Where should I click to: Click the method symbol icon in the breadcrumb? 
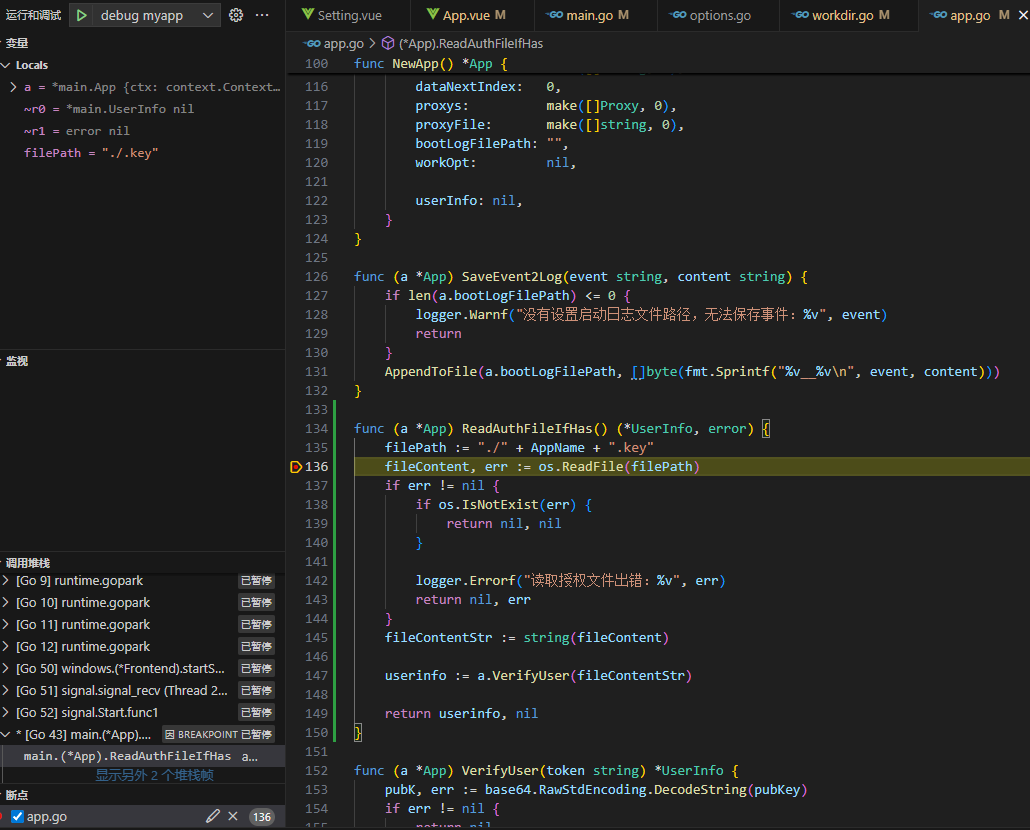pos(388,44)
